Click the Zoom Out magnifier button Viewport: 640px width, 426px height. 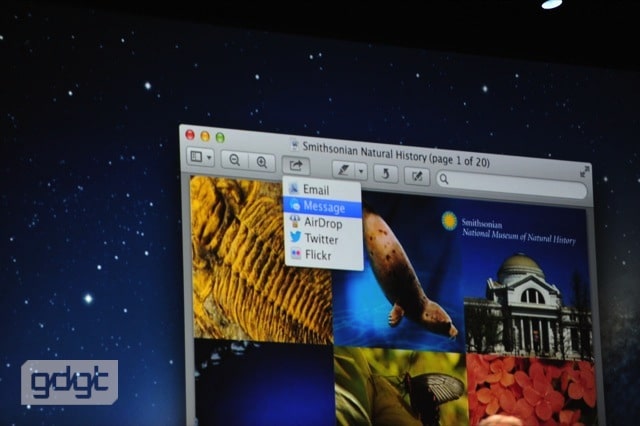(x=235, y=160)
